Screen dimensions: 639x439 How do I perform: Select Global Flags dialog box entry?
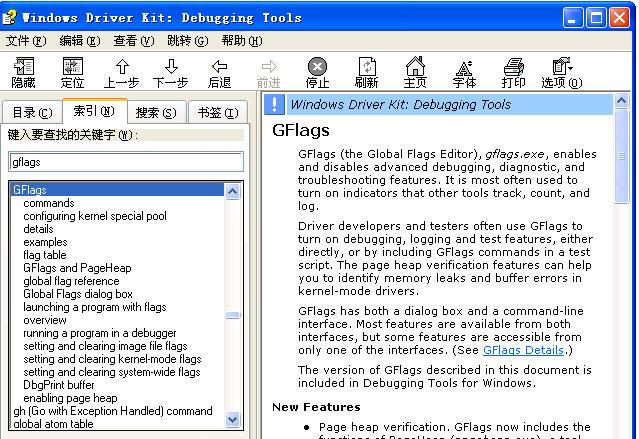[x=78, y=294]
